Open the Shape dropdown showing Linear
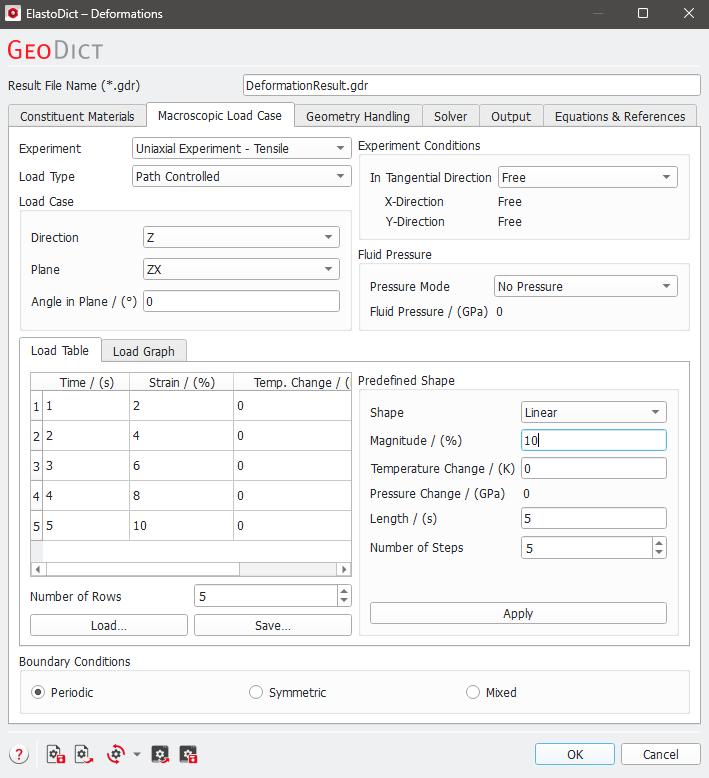709x778 pixels. tap(593, 412)
